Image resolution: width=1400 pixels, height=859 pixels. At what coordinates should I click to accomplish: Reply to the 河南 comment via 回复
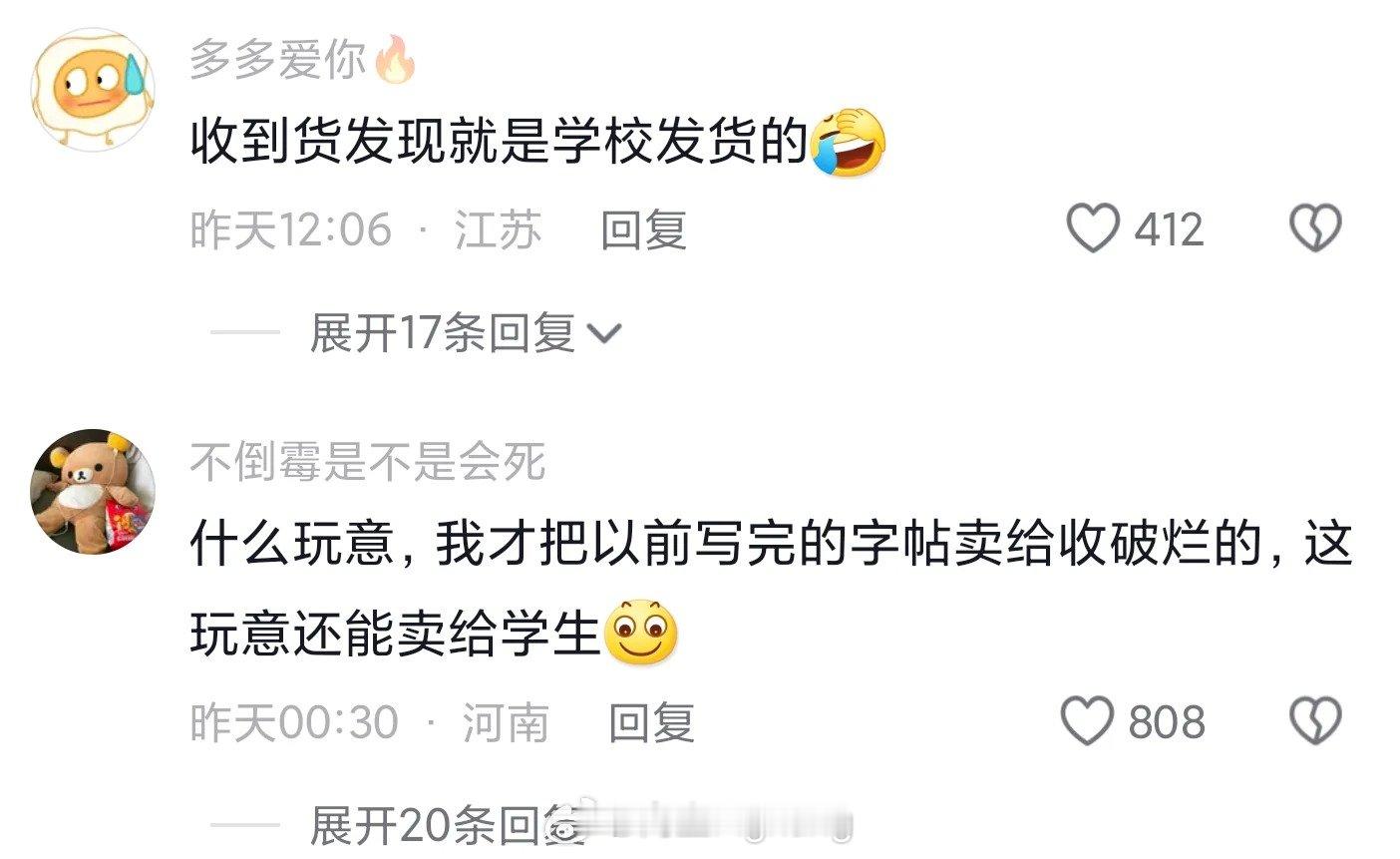[651, 721]
